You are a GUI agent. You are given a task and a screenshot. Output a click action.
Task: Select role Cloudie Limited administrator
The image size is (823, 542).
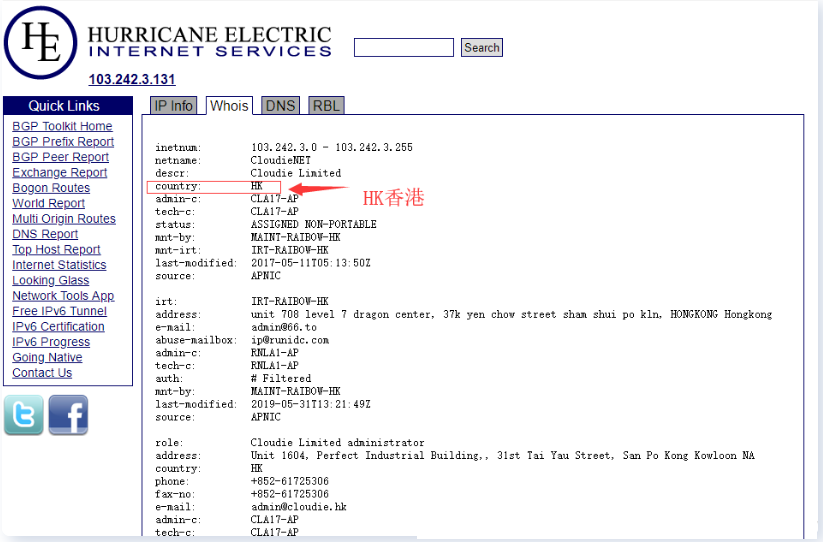point(337,442)
